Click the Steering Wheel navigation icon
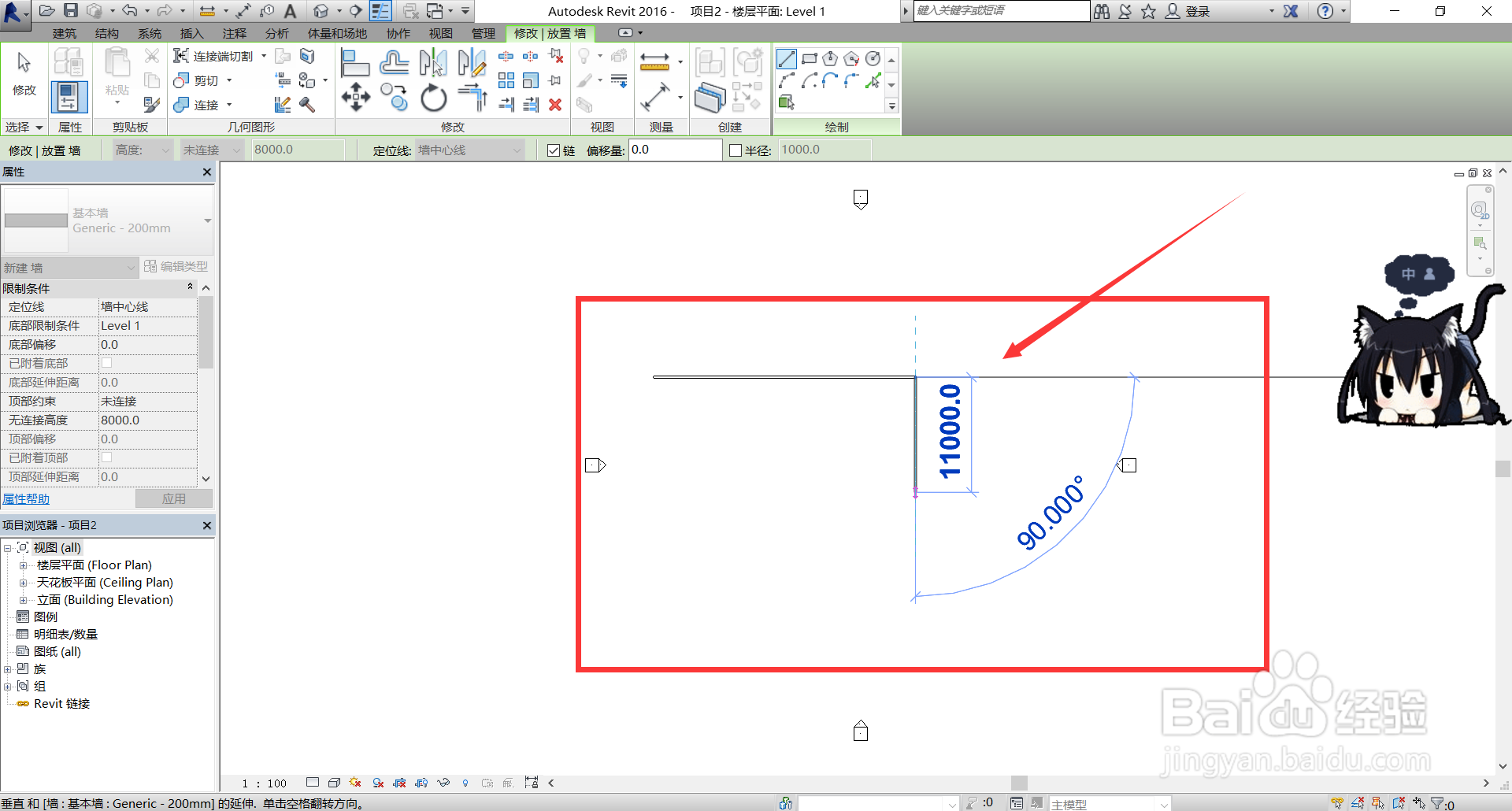Viewport: 1512px width, 811px height. (x=1479, y=210)
